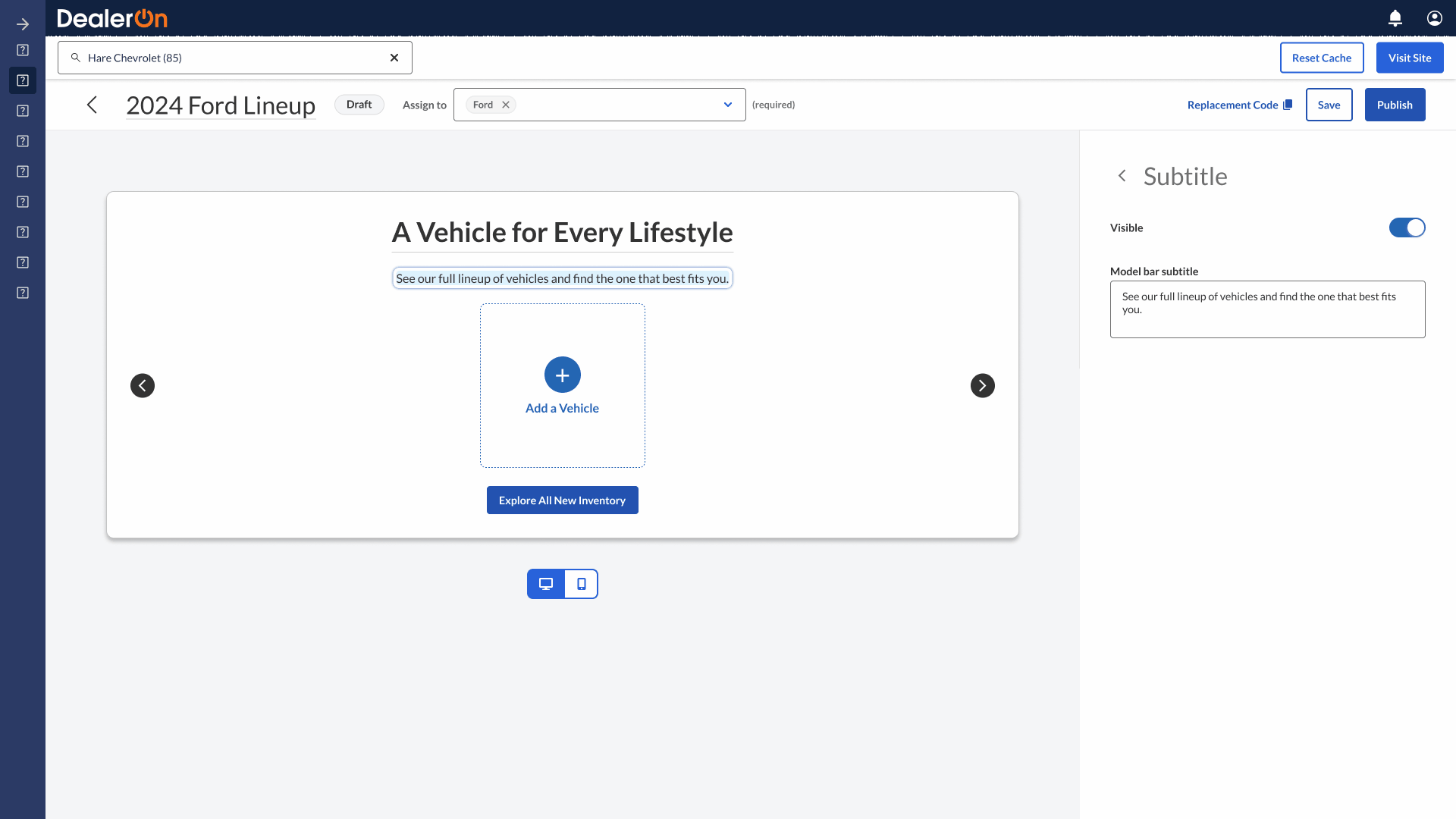Open the third sidebar menu icon

(23, 111)
